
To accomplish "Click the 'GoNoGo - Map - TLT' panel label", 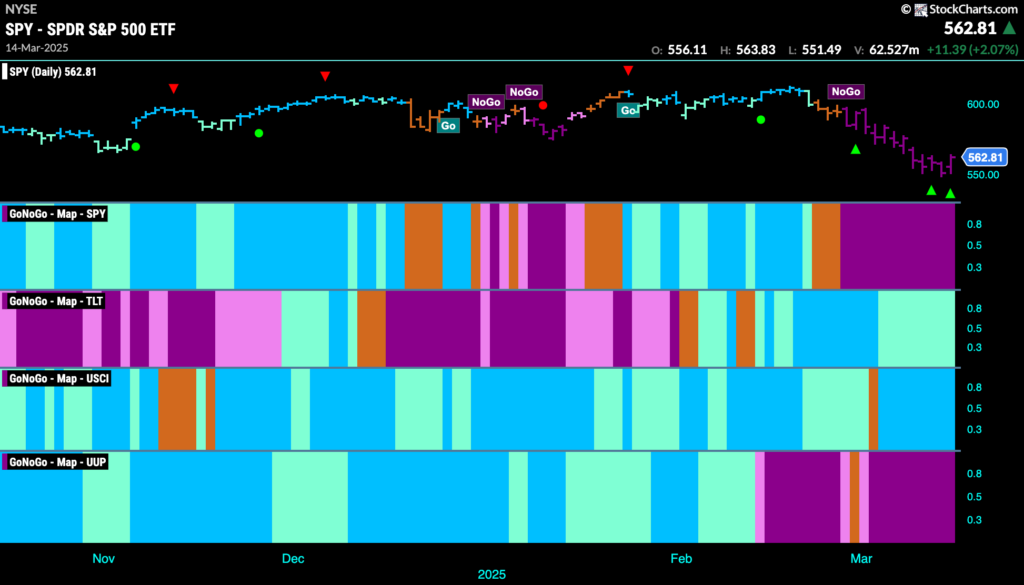I will point(56,301).
